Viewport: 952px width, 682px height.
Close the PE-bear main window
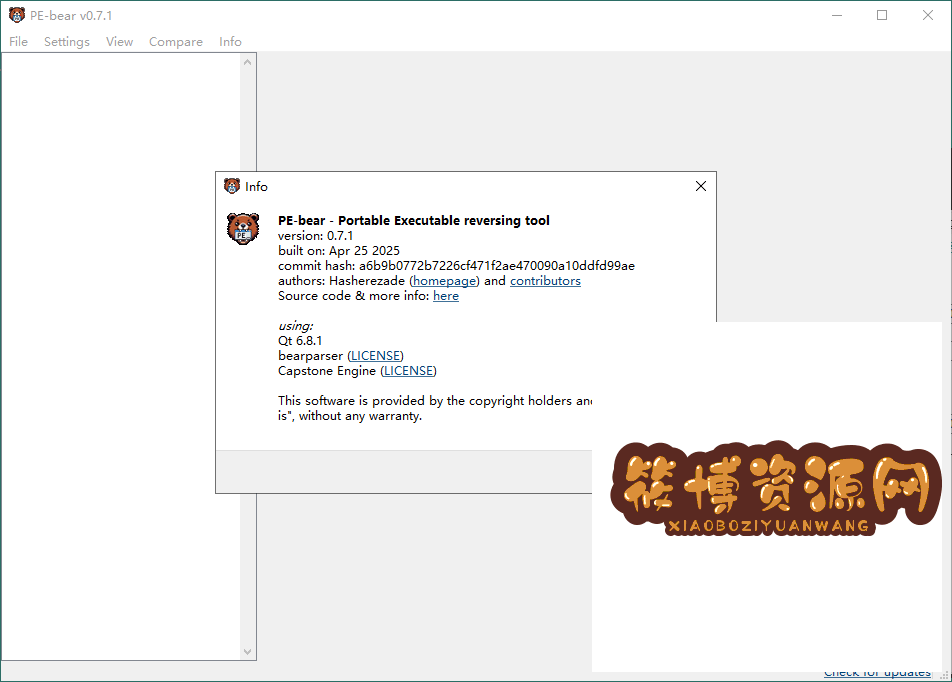click(928, 15)
